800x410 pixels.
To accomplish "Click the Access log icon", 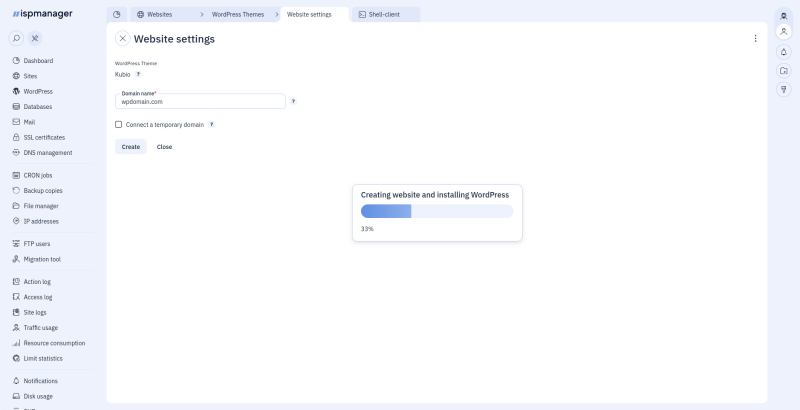I will click(16, 297).
